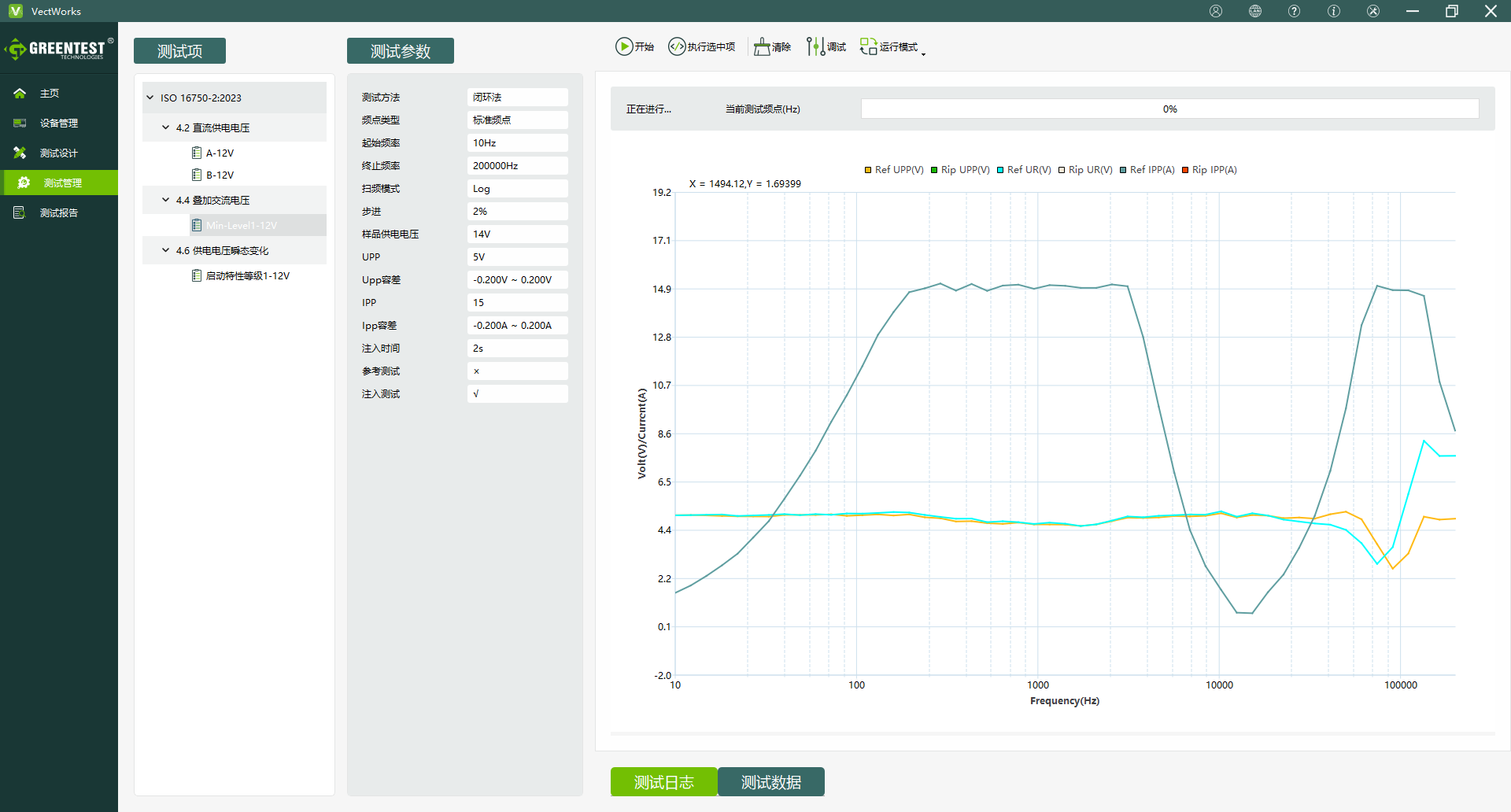This screenshot has height=812, width=1511.
Task: Click the Execute Selected (执行选中项) icon
Action: click(677, 46)
